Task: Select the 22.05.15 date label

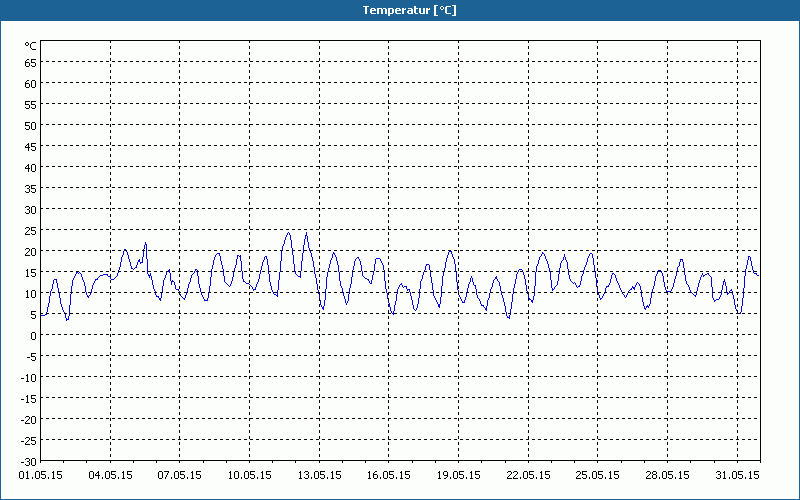Action: point(528,476)
